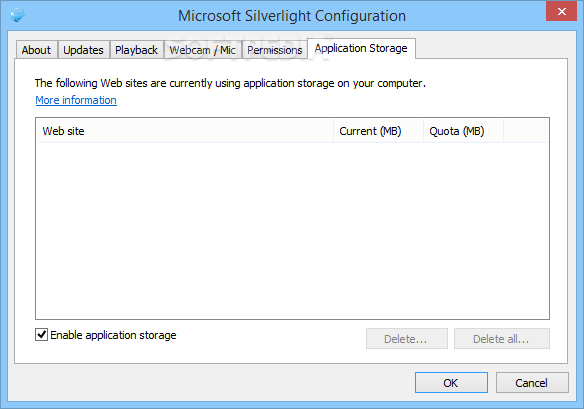Image resolution: width=584 pixels, height=409 pixels.
Task: Click the Silverlight icon in title bar
Action: [17, 15]
